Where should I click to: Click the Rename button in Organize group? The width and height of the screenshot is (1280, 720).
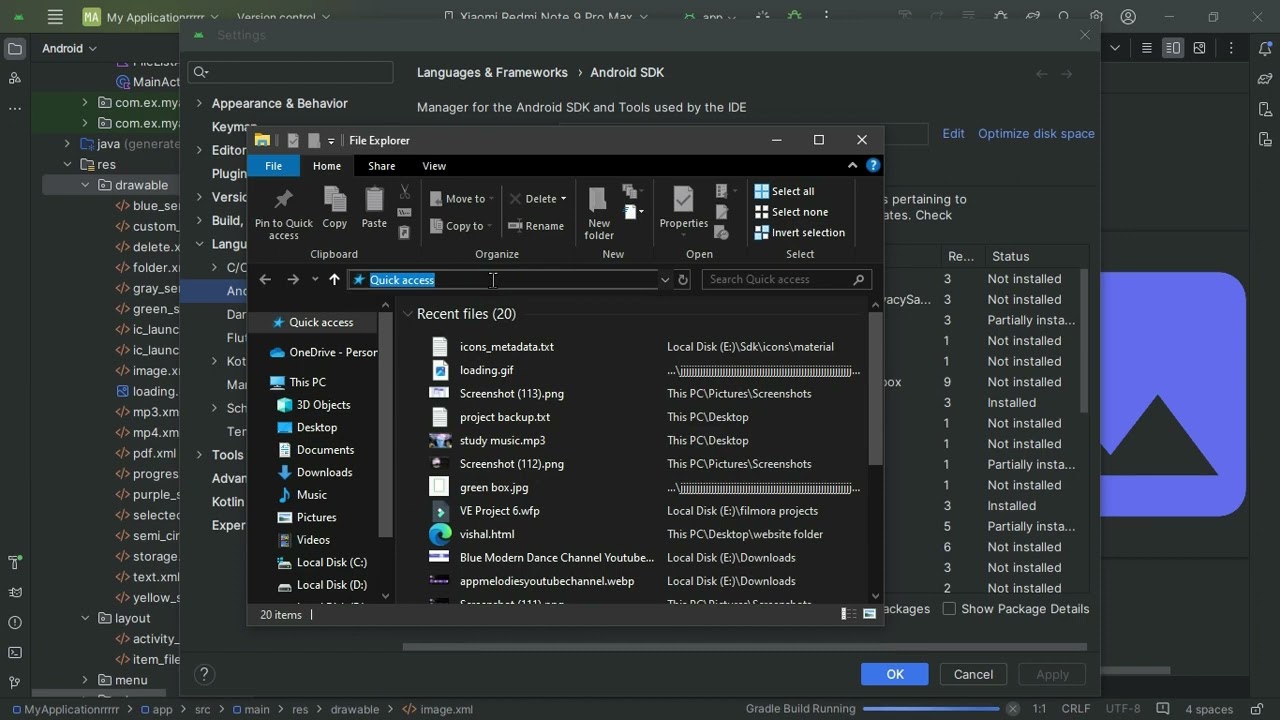pyautogui.click(x=536, y=226)
